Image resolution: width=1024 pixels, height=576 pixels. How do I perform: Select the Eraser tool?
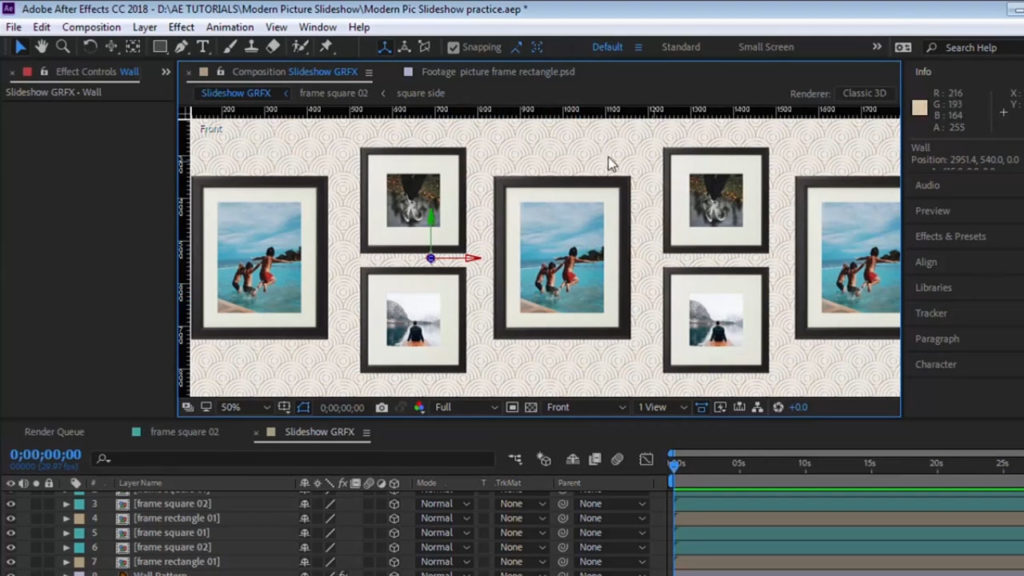(x=273, y=47)
